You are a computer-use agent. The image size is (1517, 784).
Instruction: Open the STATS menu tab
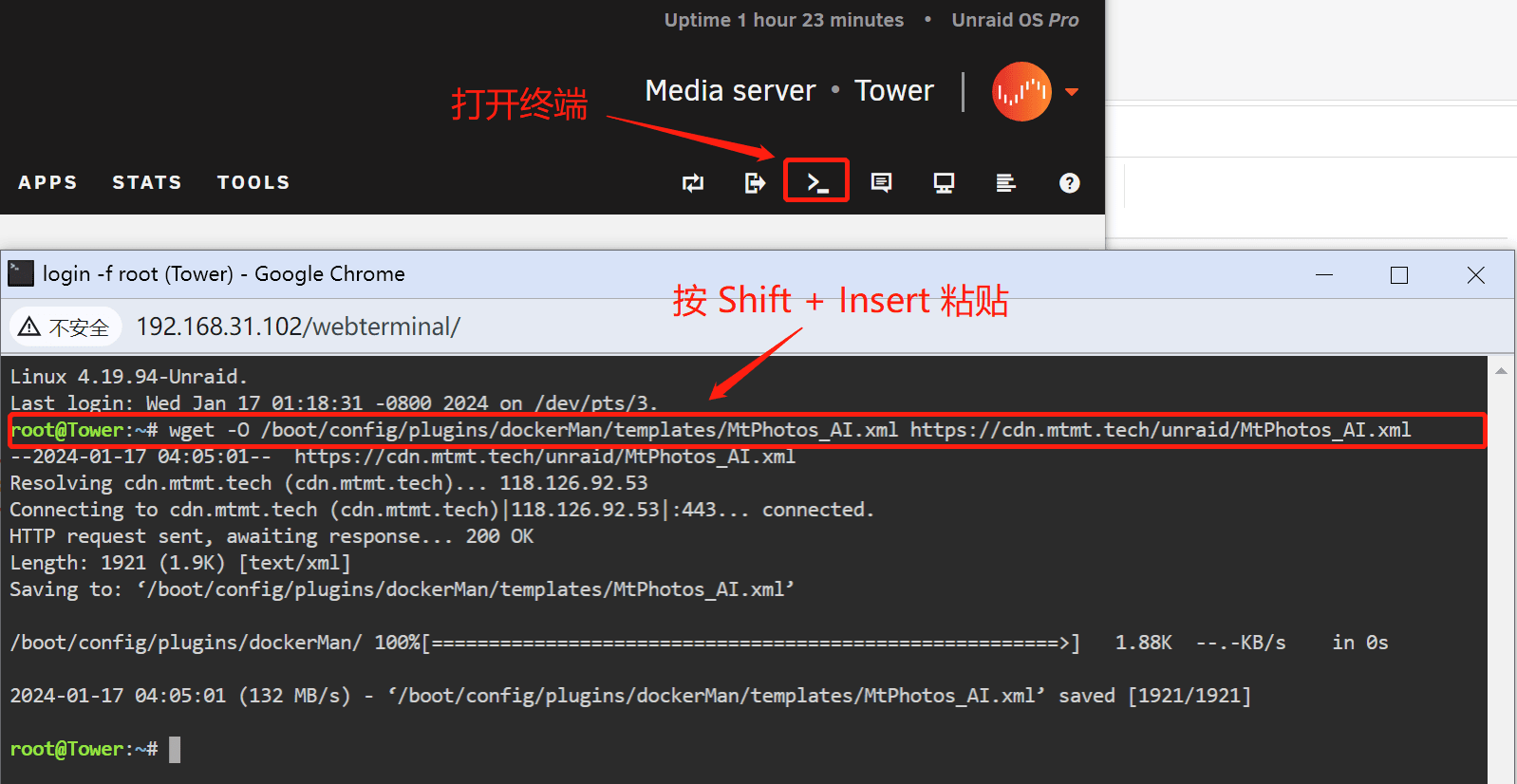point(147,182)
